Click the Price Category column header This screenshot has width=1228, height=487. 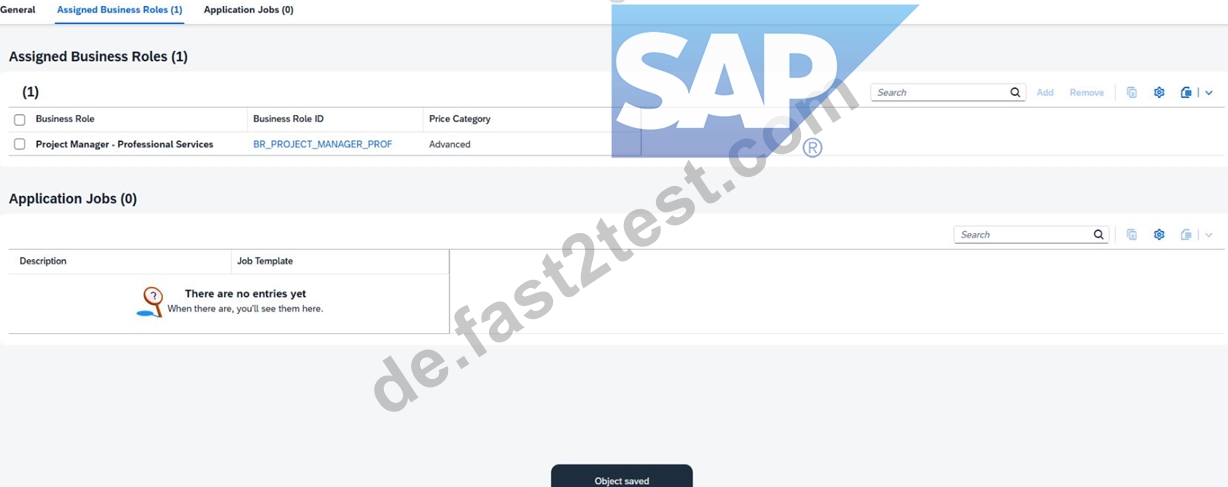click(460, 119)
